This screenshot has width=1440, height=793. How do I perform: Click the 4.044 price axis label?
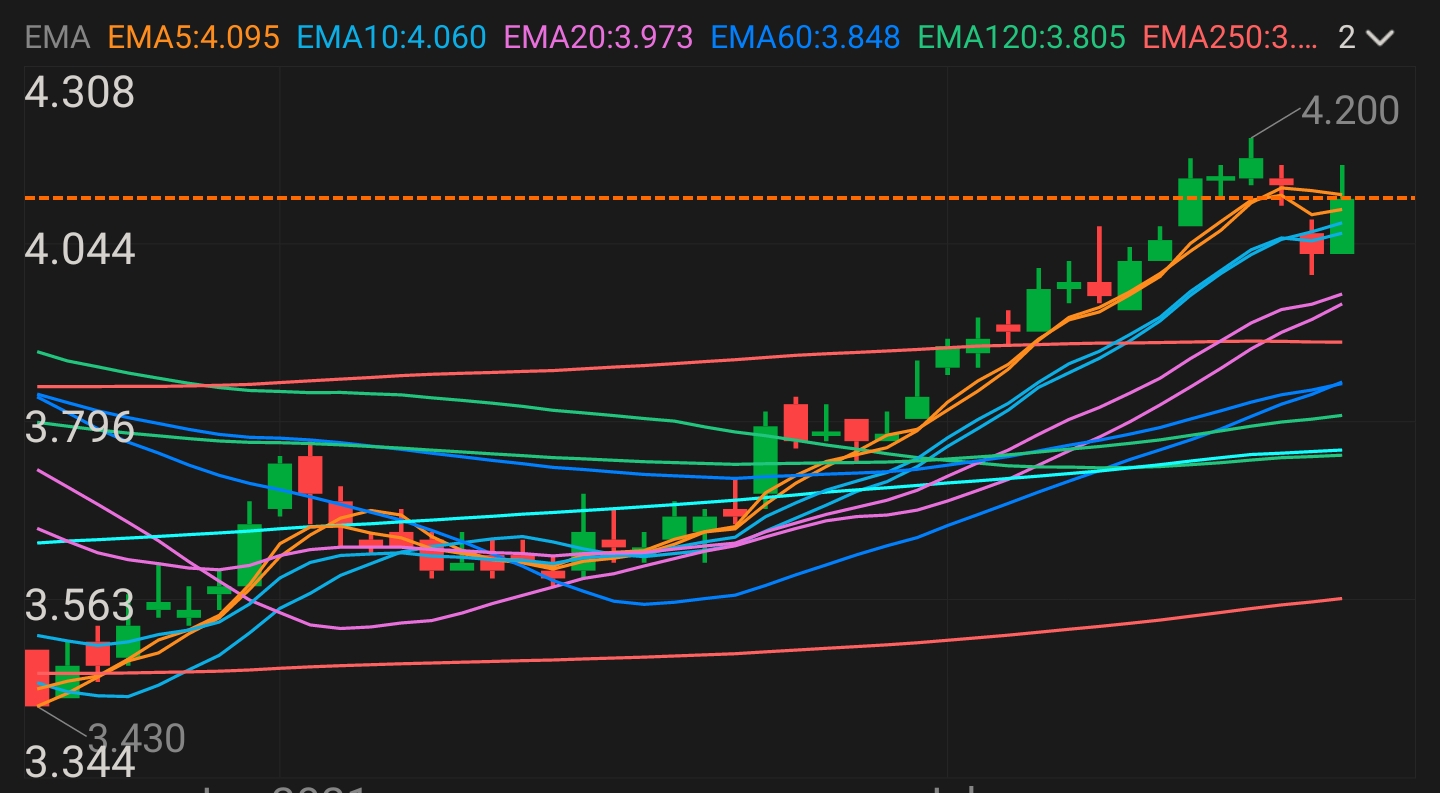tap(80, 248)
